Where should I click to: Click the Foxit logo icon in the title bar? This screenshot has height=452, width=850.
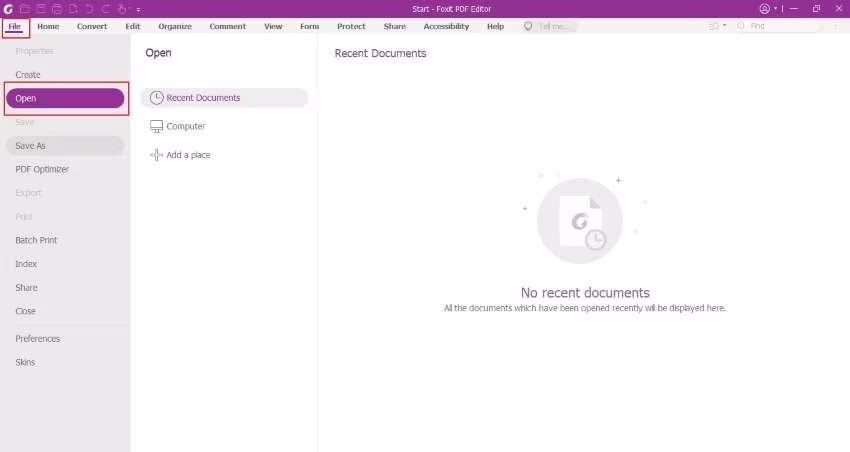[8, 9]
